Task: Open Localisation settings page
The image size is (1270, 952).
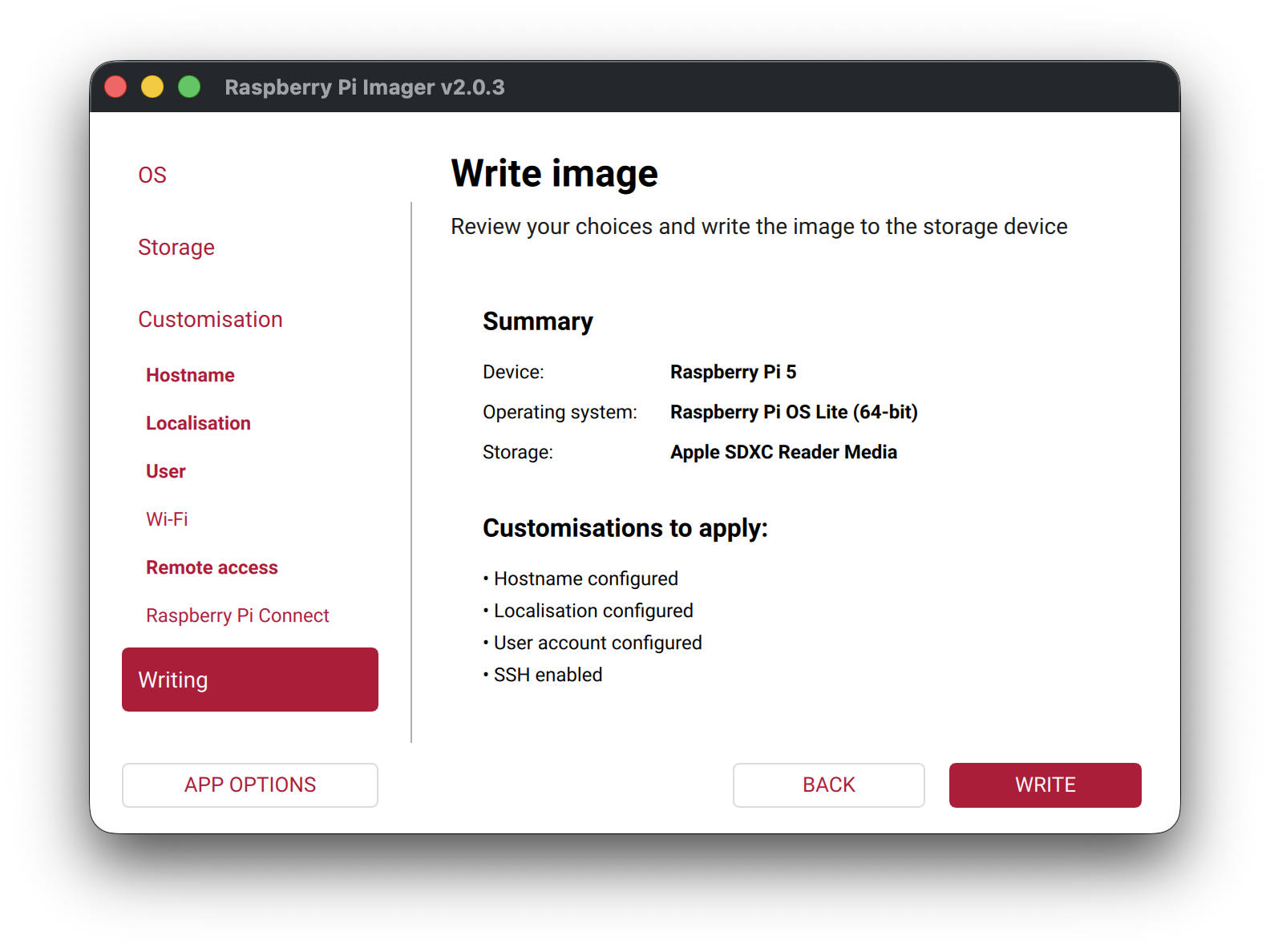Action: tap(198, 423)
